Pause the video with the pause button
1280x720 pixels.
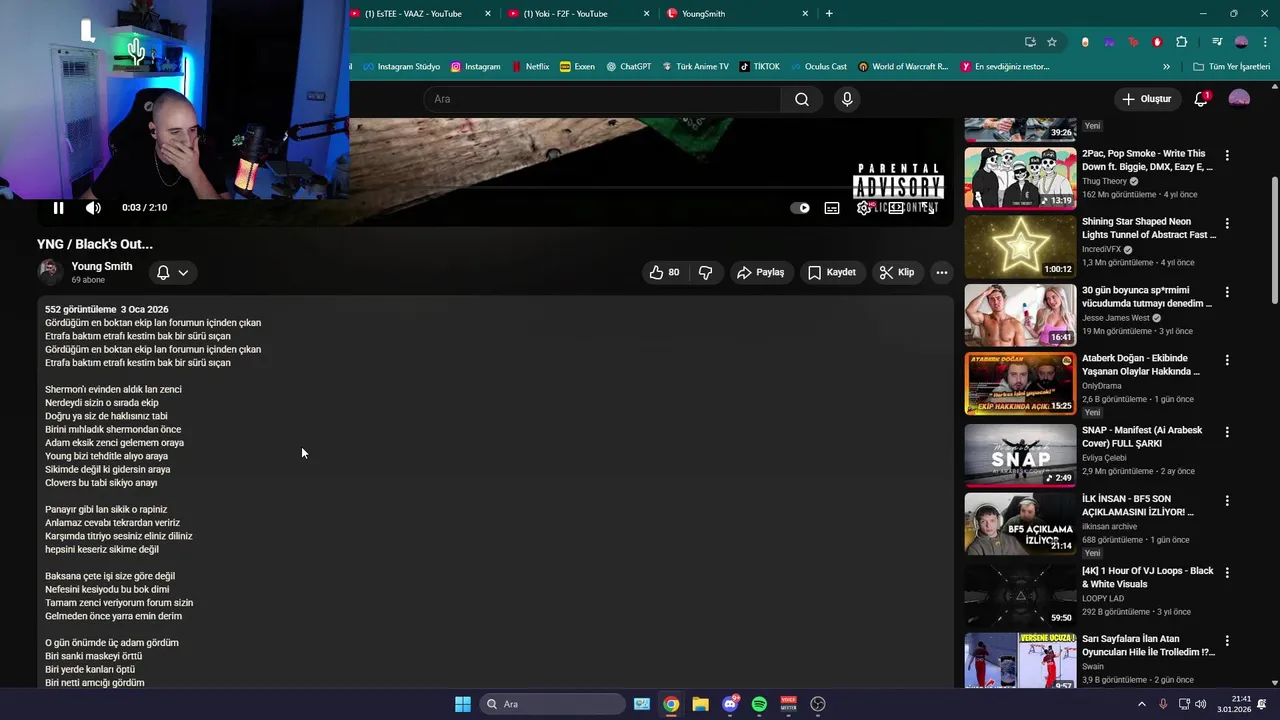pyautogui.click(x=58, y=208)
